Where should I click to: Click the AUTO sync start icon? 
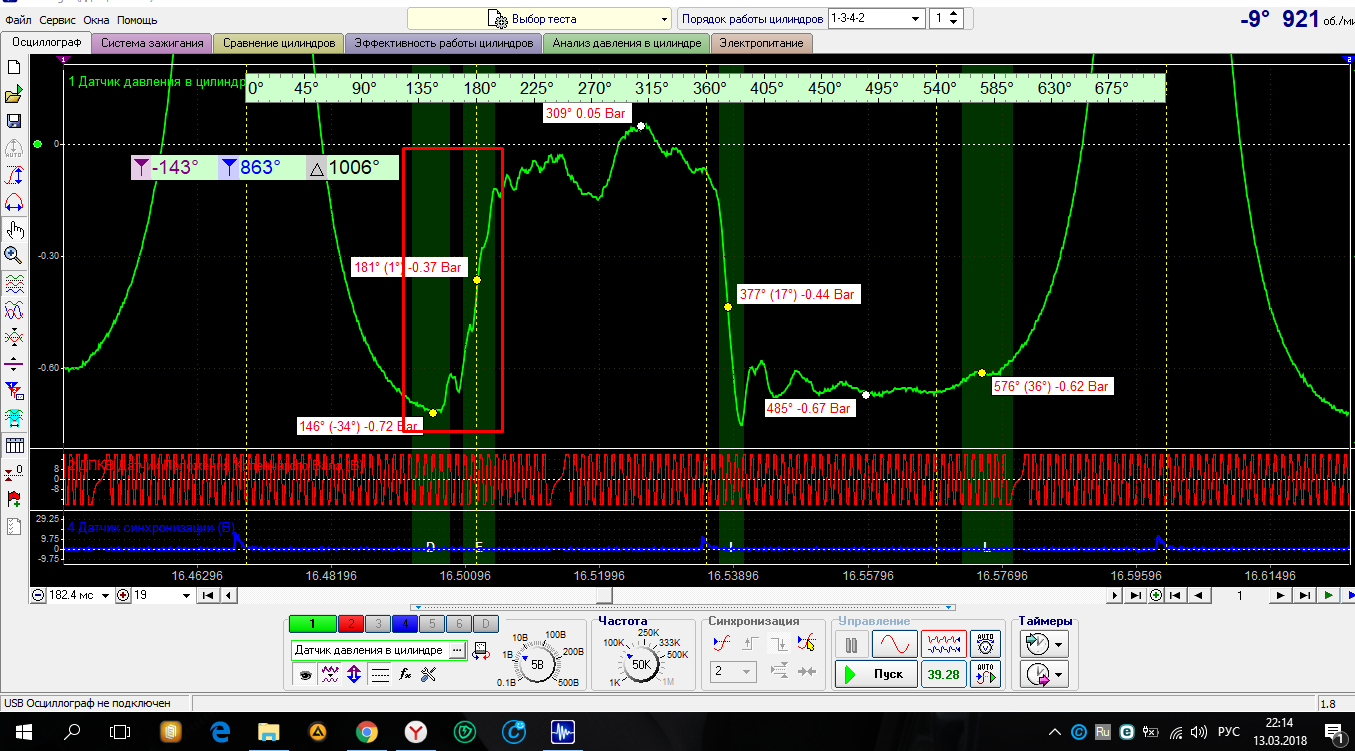[x=986, y=673]
